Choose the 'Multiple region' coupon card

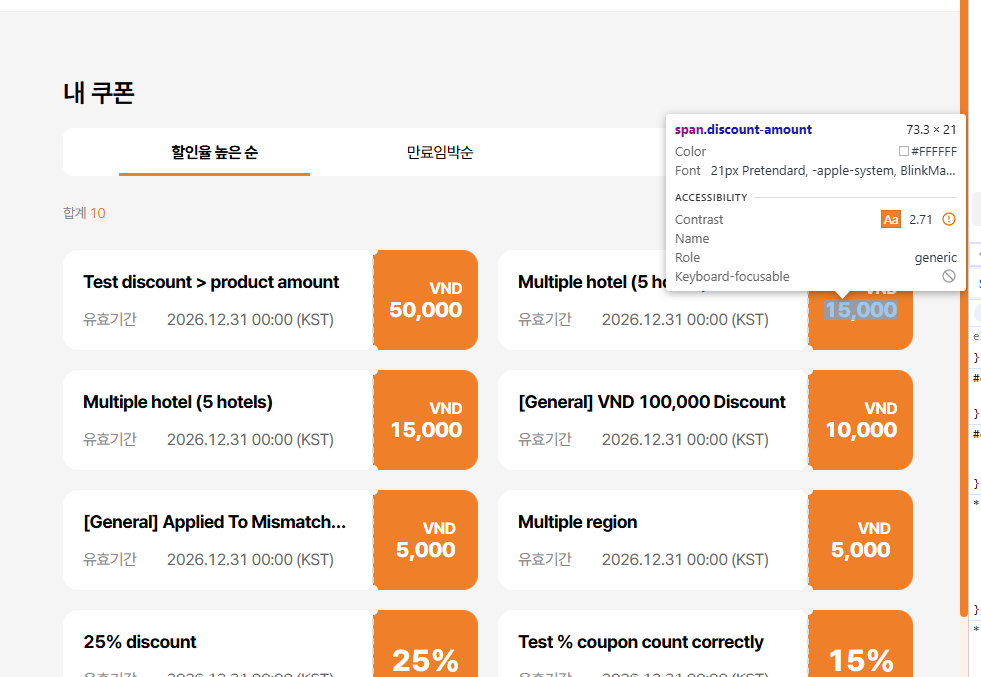(x=577, y=522)
